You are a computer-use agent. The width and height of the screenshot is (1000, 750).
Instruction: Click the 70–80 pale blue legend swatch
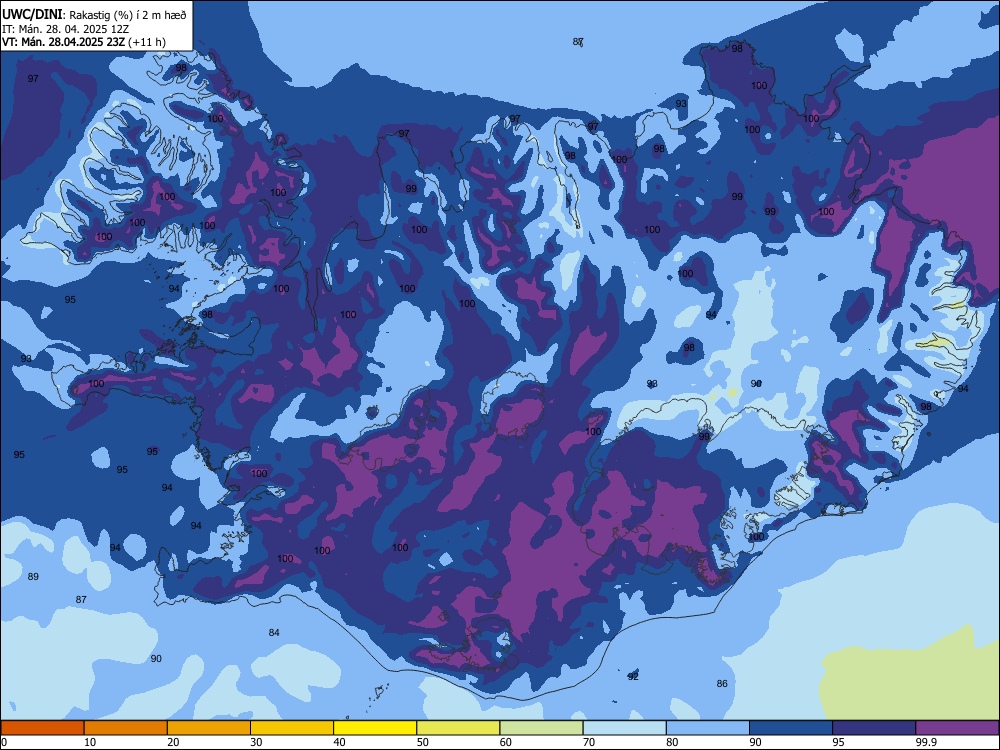[624, 728]
